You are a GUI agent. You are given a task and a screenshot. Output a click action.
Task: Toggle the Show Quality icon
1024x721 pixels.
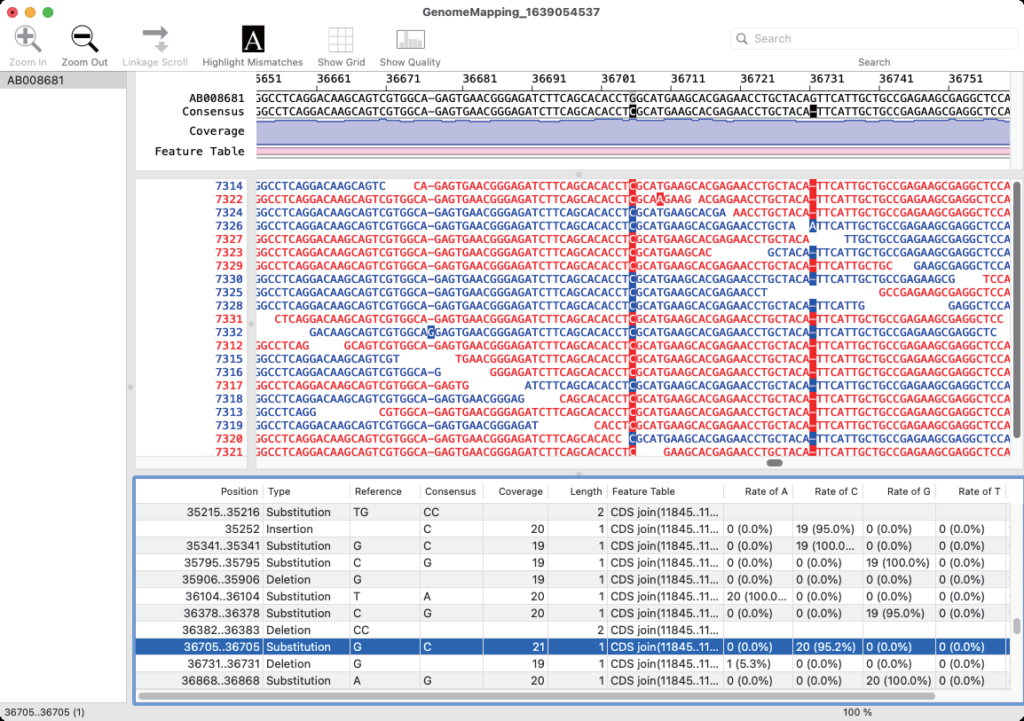click(x=410, y=39)
